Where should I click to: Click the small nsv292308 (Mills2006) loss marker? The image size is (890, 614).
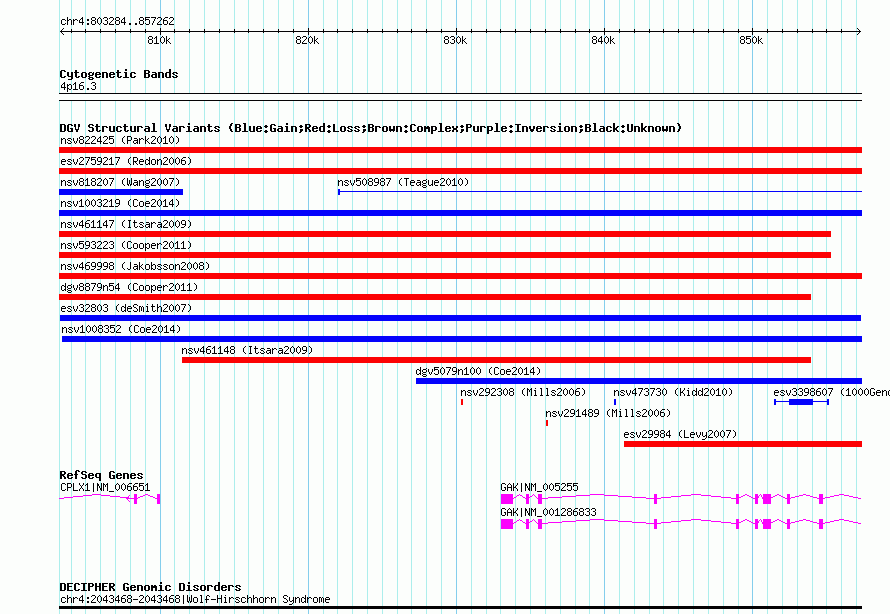pyautogui.click(x=462, y=402)
